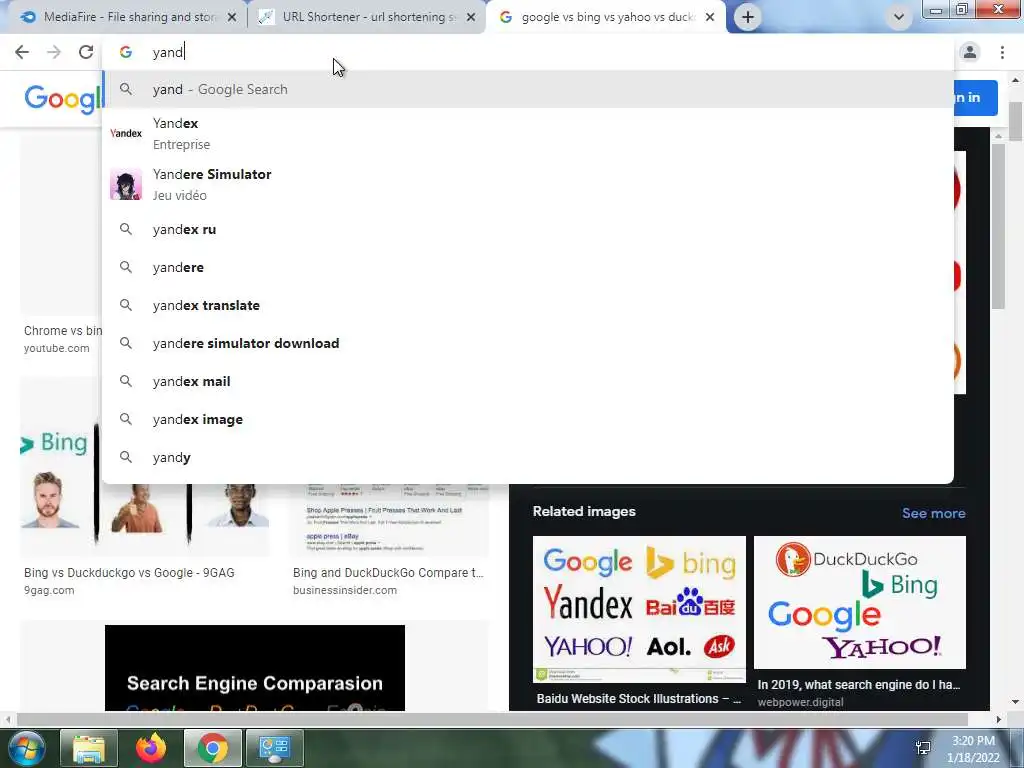The width and height of the screenshot is (1024, 768).
Task: Click the horizontal scrollbar right arrow
Action: [x=998, y=720]
